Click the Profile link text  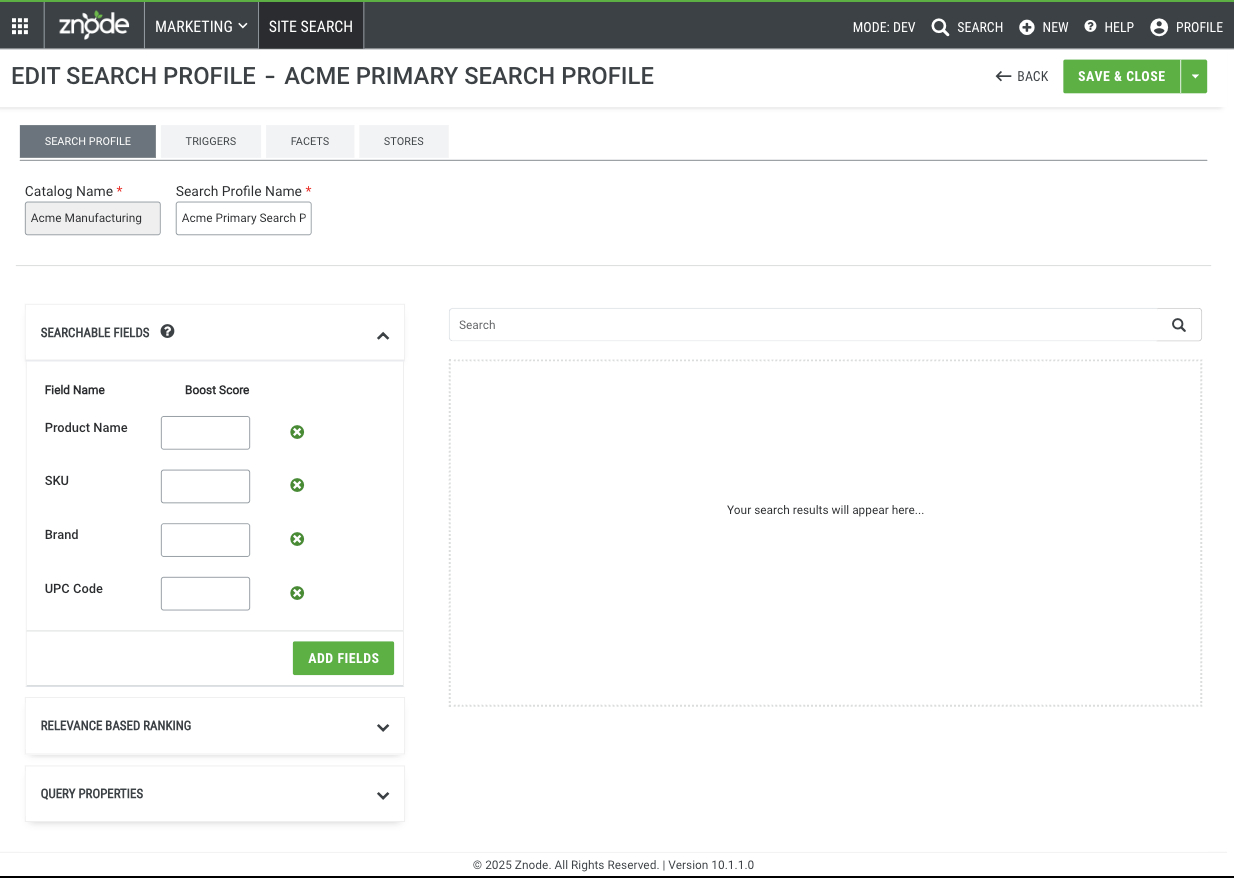(1199, 27)
